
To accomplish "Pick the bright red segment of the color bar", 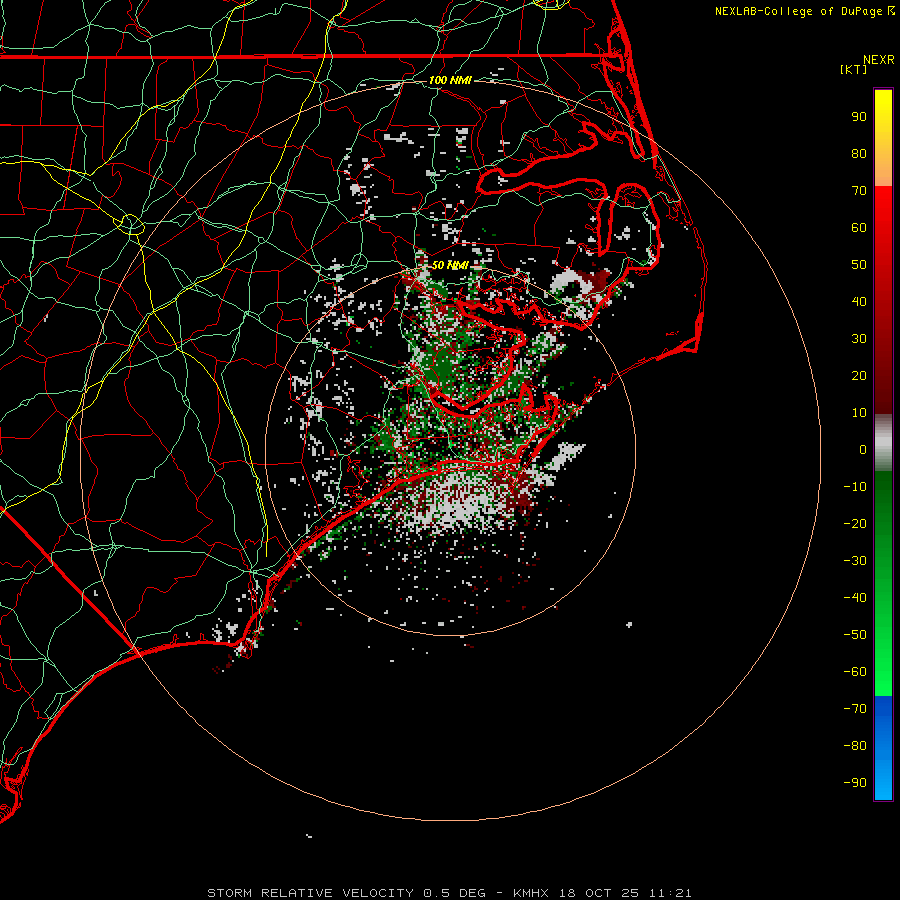I will (883, 212).
